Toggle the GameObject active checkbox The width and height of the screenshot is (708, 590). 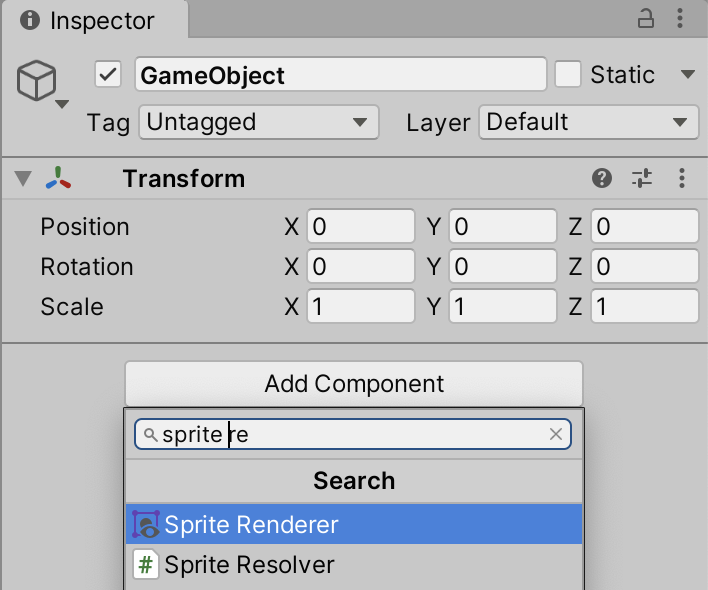pos(108,75)
